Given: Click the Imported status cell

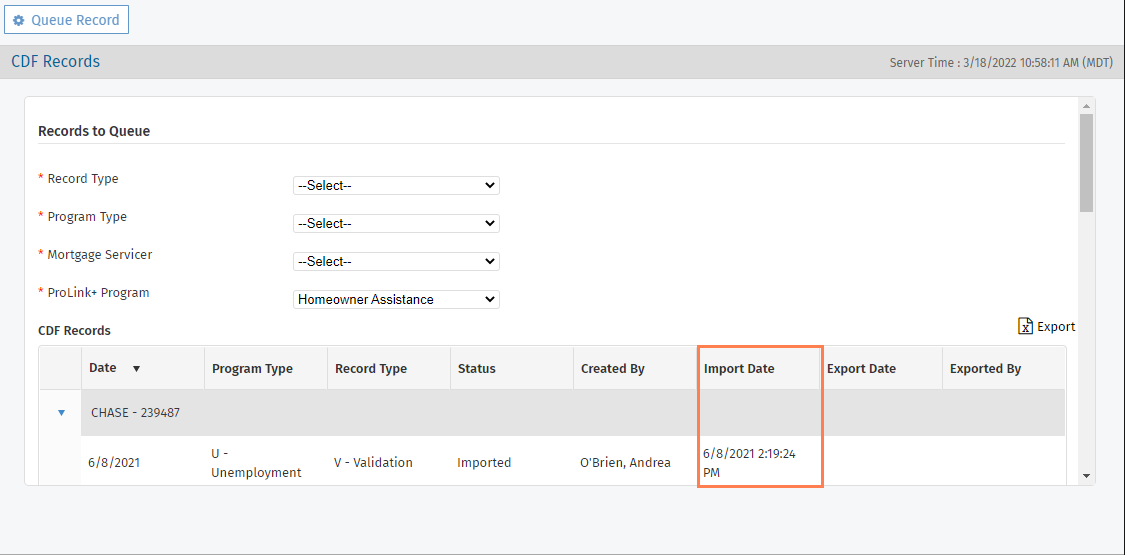Looking at the screenshot, I should [x=484, y=463].
